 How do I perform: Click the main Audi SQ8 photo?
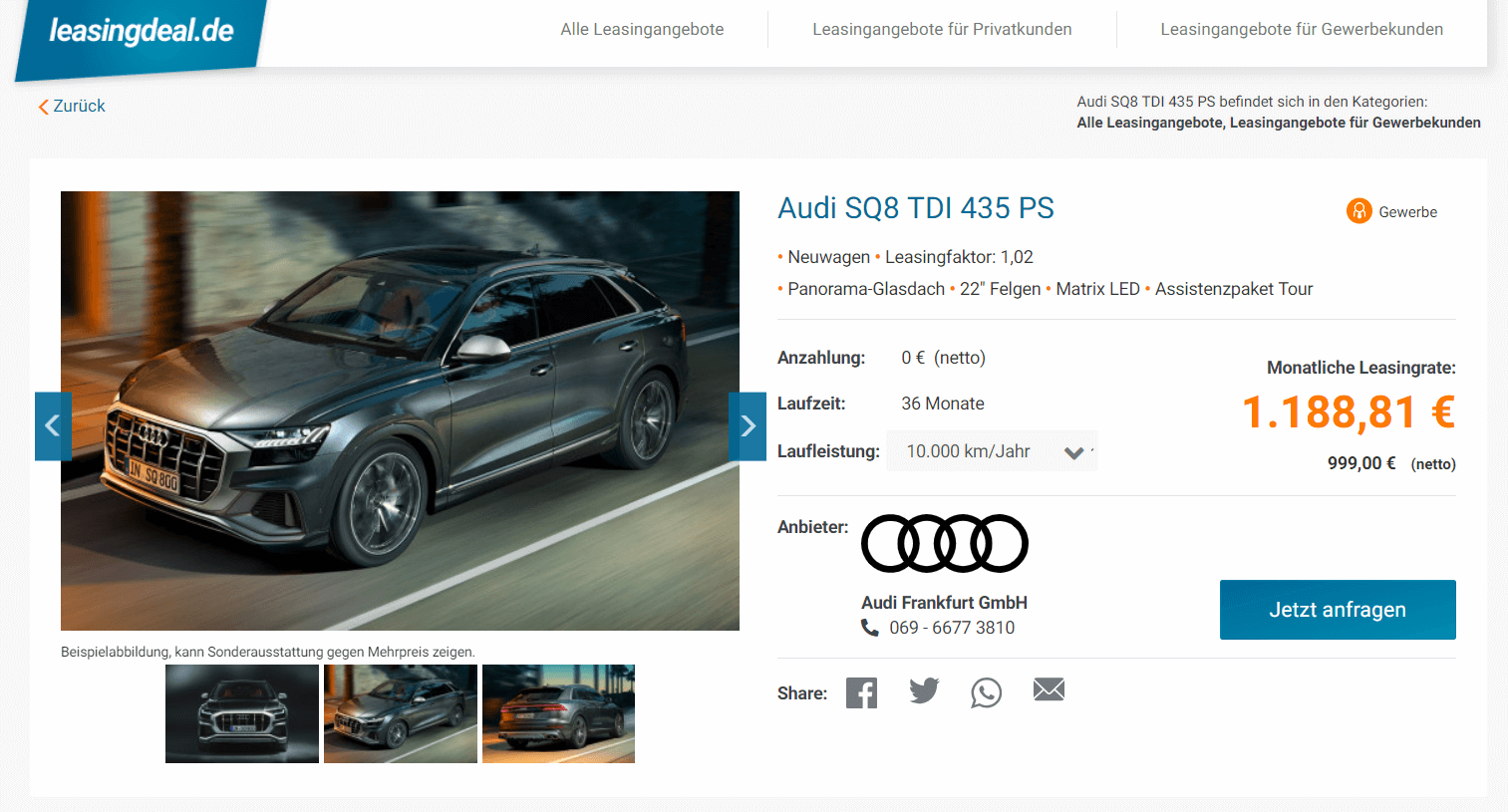coord(400,410)
